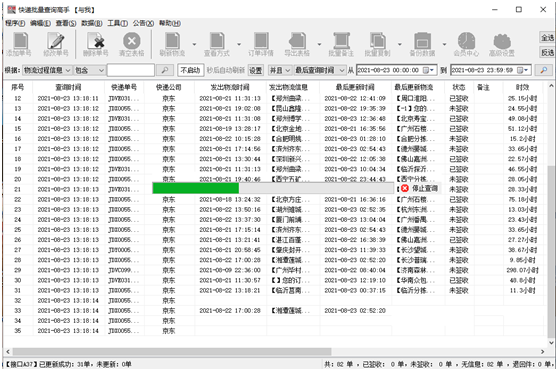Open calendar picker for start date

[x=428, y=70]
